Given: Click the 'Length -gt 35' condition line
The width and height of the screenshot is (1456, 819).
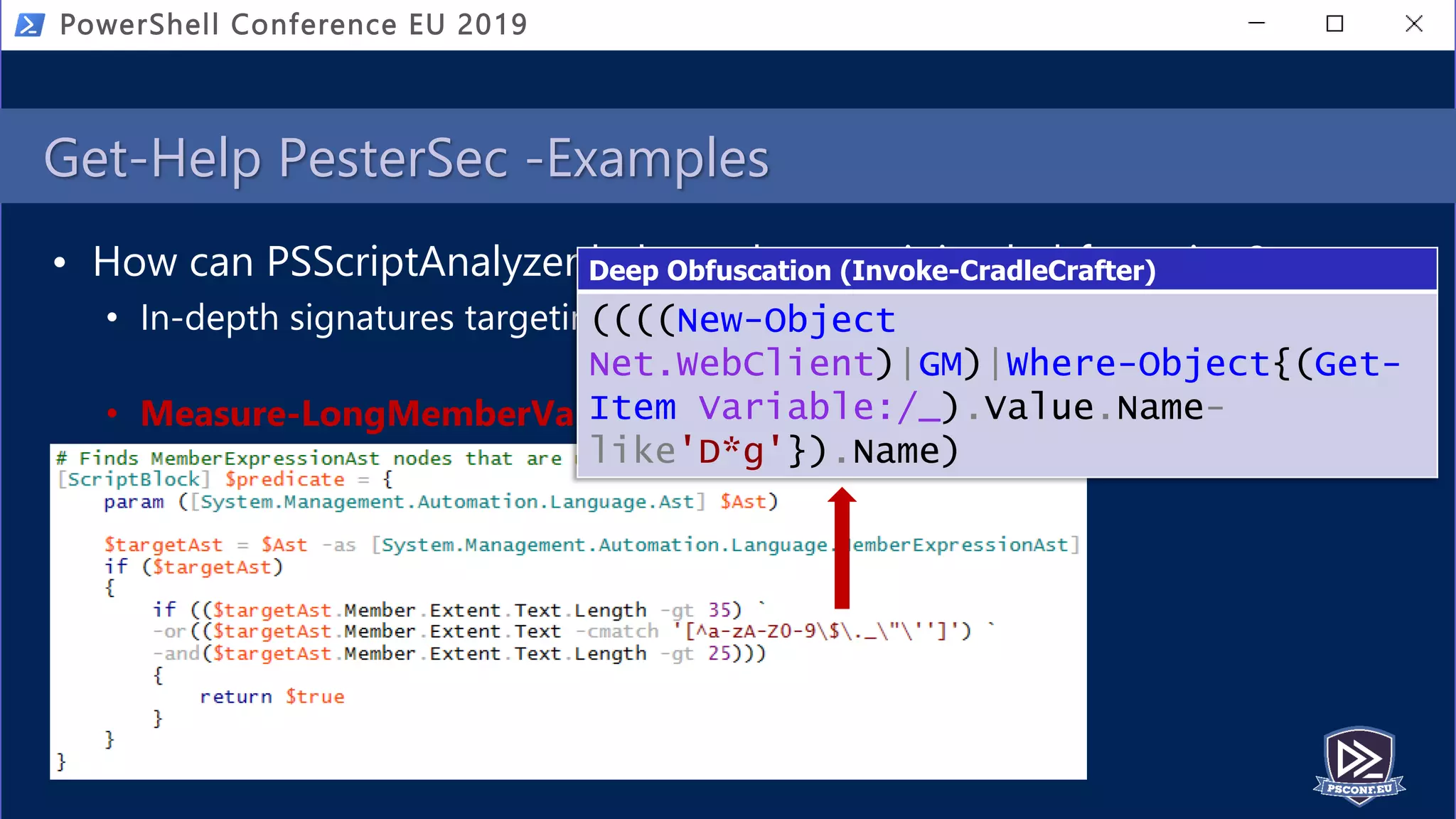Looking at the screenshot, I should pos(459,610).
